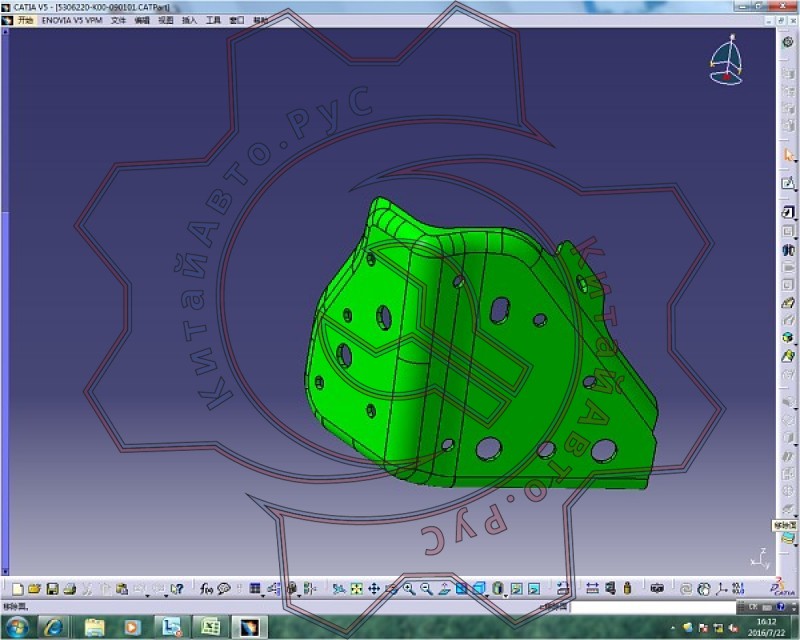Open the Design Table tool
This screenshot has height=640, width=800.
[255, 589]
